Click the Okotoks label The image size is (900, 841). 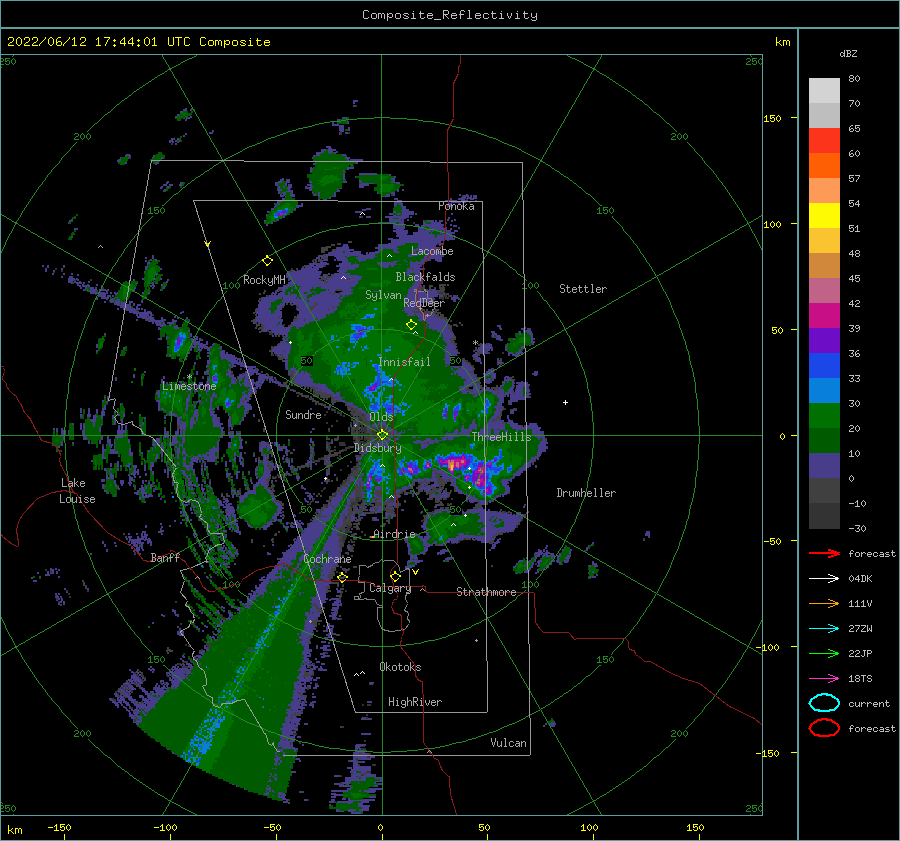400,667
